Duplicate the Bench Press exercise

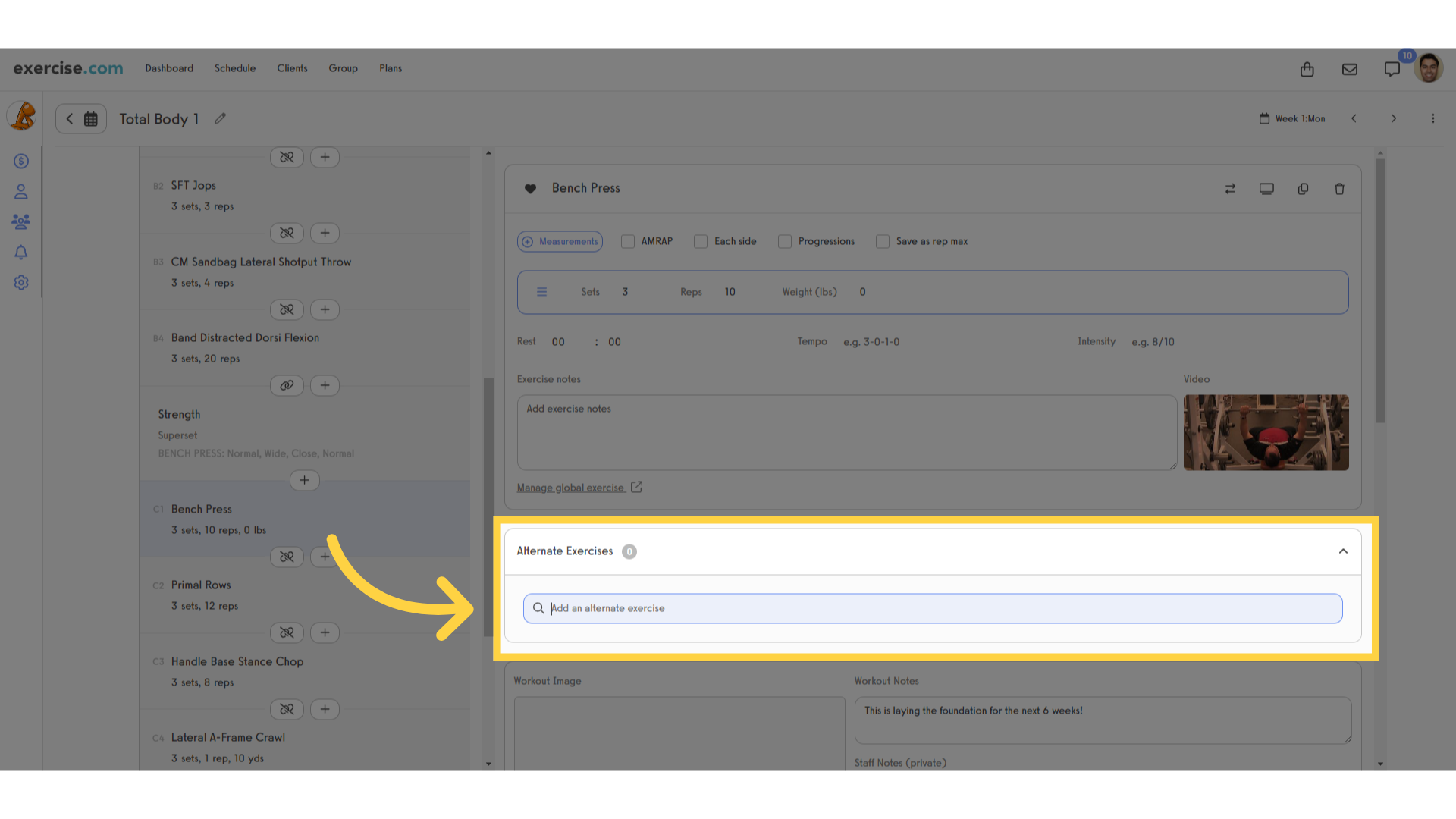tap(1303, 189)
